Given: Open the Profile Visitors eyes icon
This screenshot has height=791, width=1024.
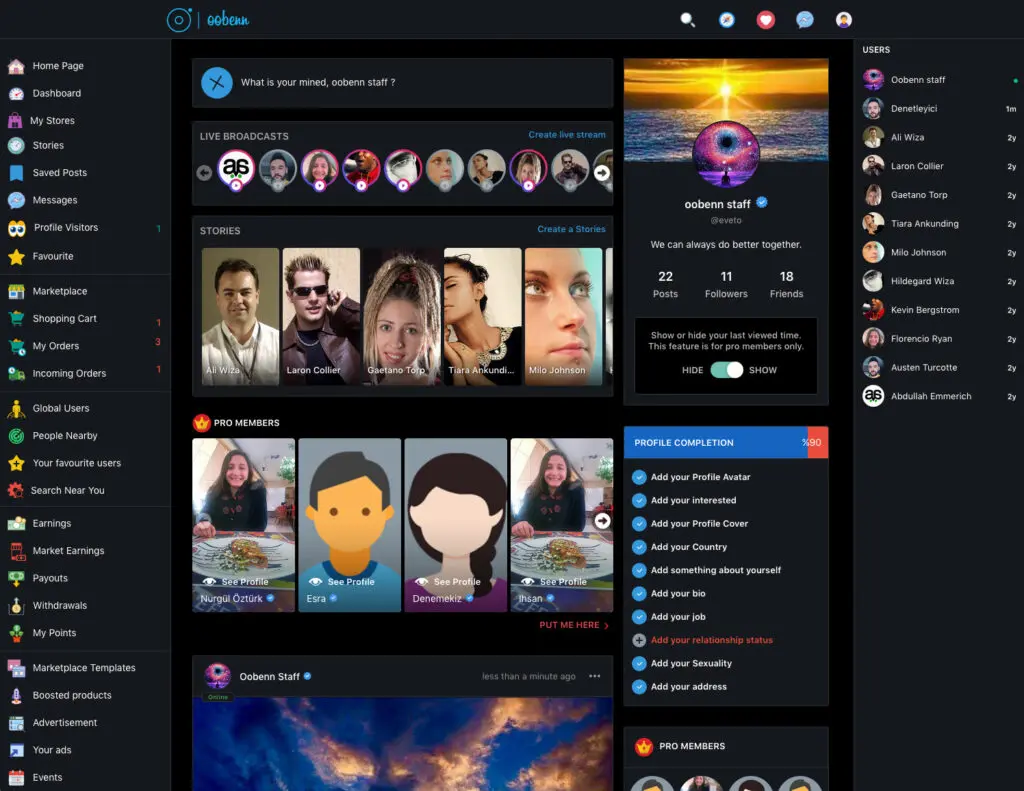Looking at the screenshot, I should point(17,228).
